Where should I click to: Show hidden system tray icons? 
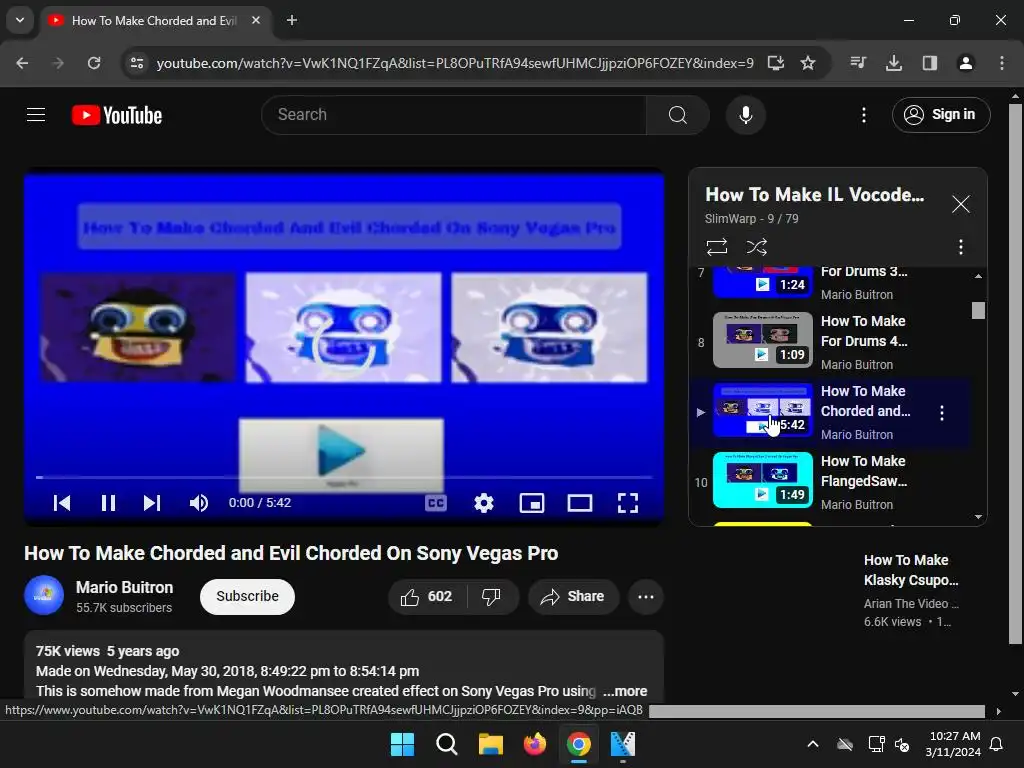(813, 744)
